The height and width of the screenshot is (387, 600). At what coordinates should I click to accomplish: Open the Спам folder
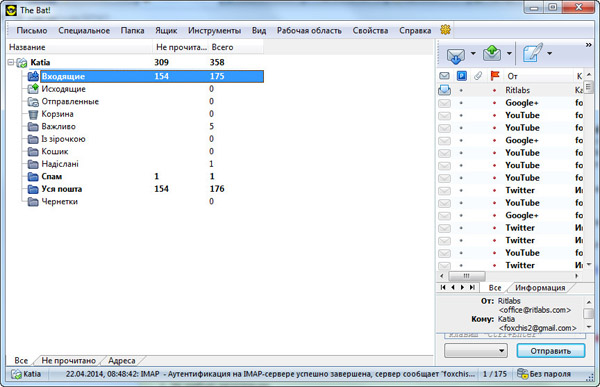[x=52, y=176]
